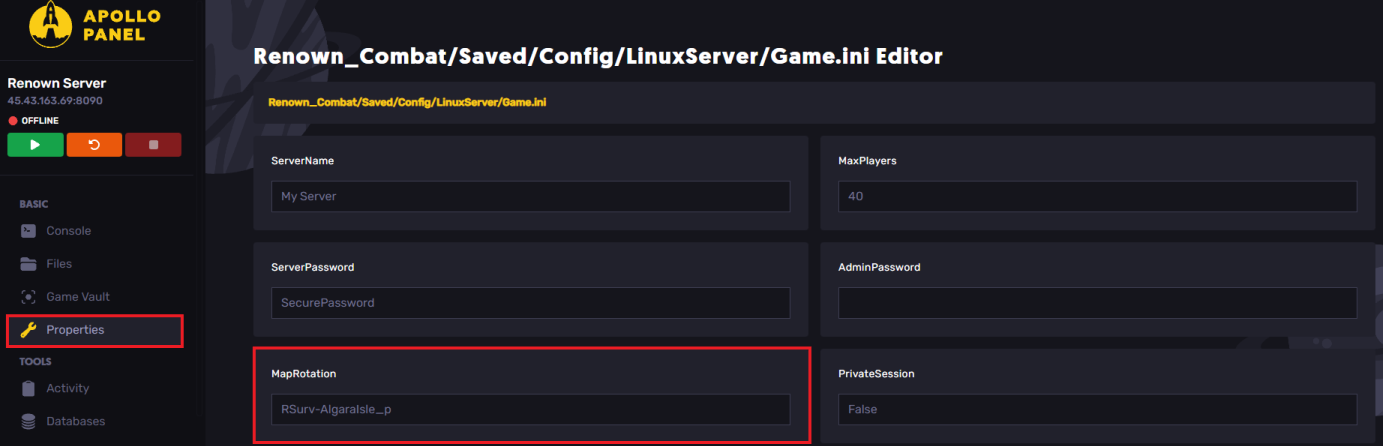Edit the MapRotation value field
The image size is (1383, 446).
tap(530, 409)
